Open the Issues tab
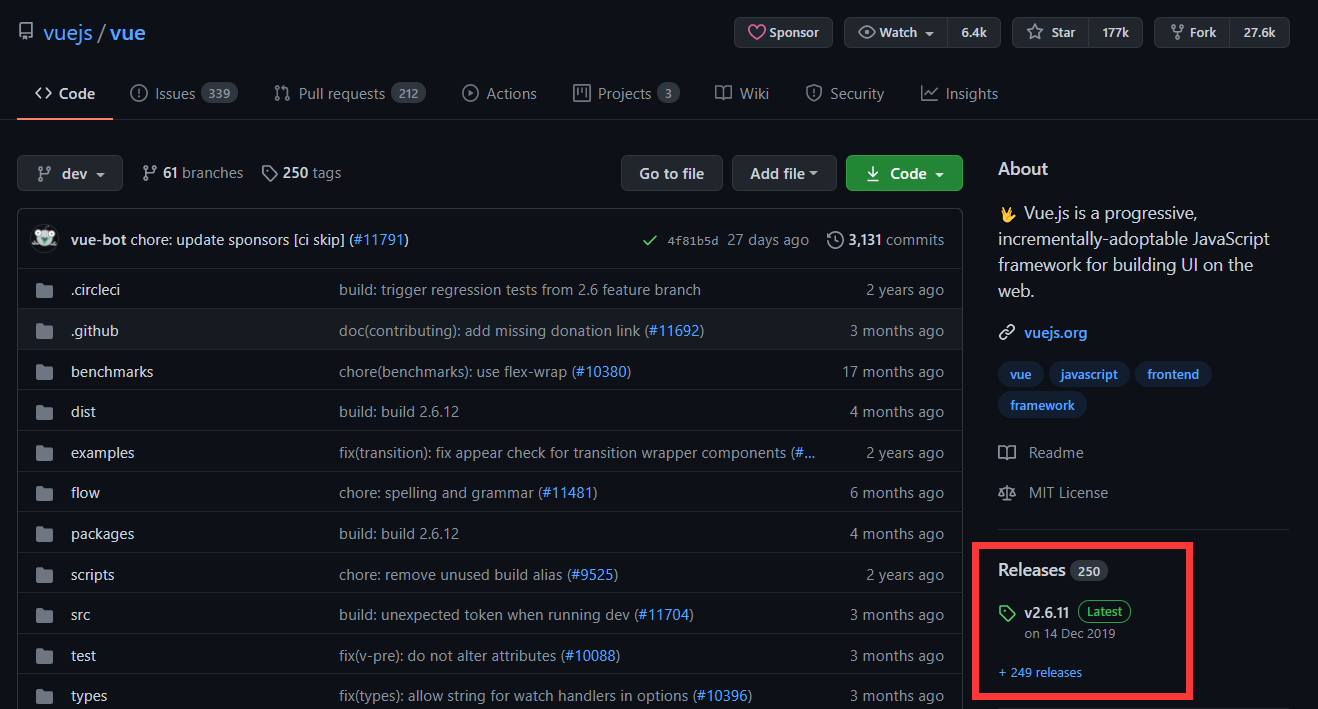The height and width of the screenshot is (709, 1318). 183,93
